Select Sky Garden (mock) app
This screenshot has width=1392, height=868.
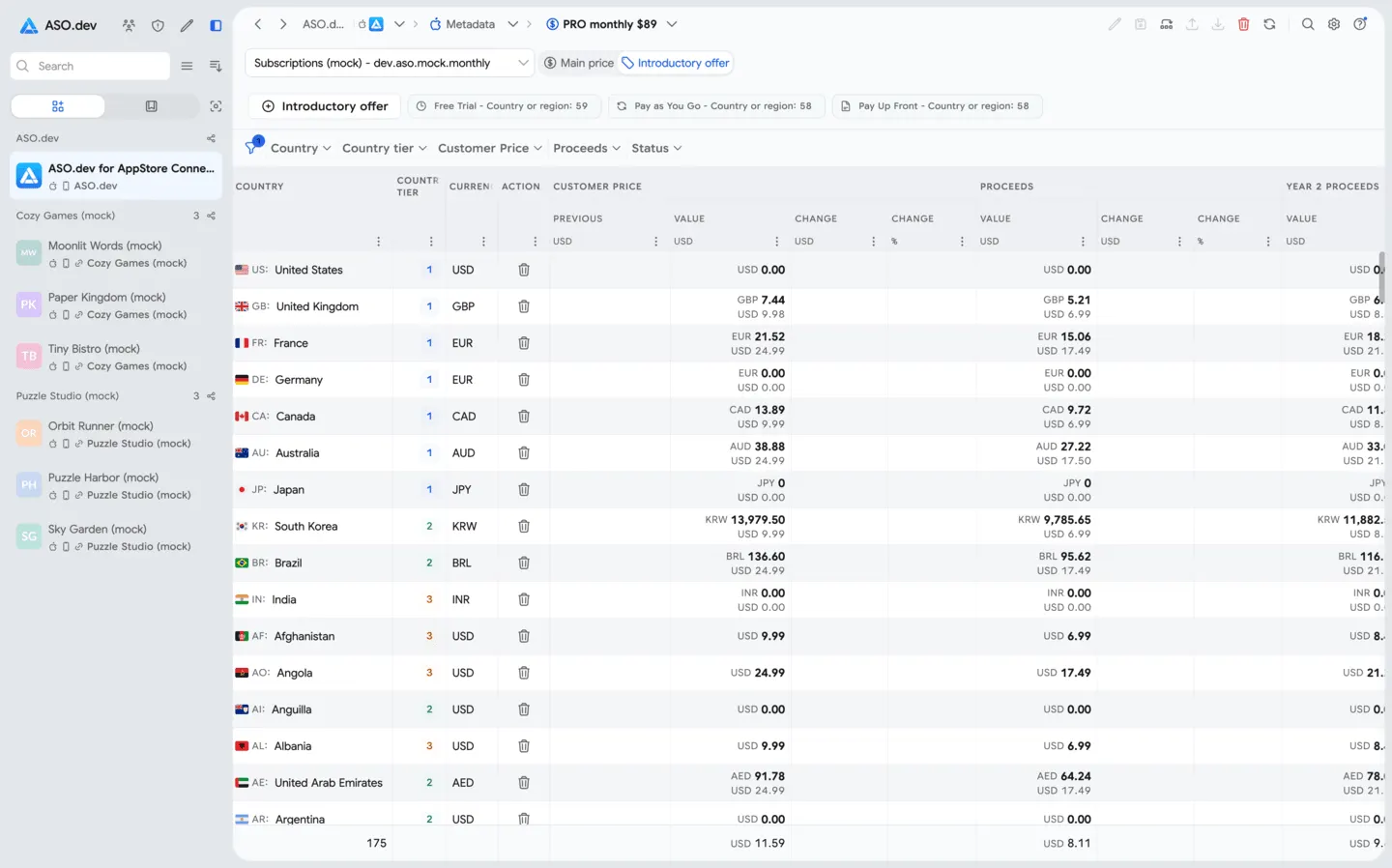pos(116,537)
